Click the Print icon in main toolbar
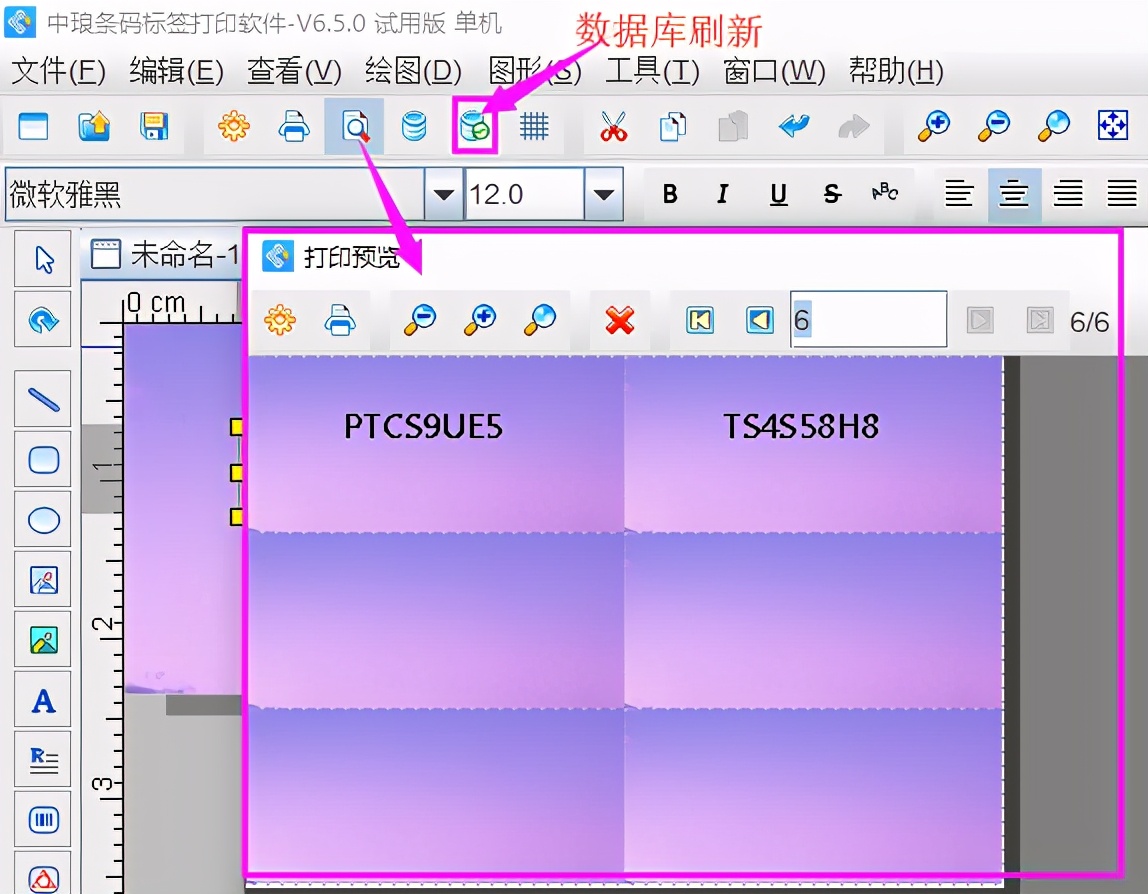1148x894 pixels. tap(294, 127)
